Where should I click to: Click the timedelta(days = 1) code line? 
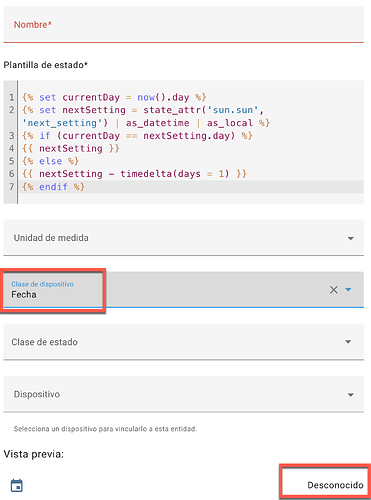(x=134, y=174)
